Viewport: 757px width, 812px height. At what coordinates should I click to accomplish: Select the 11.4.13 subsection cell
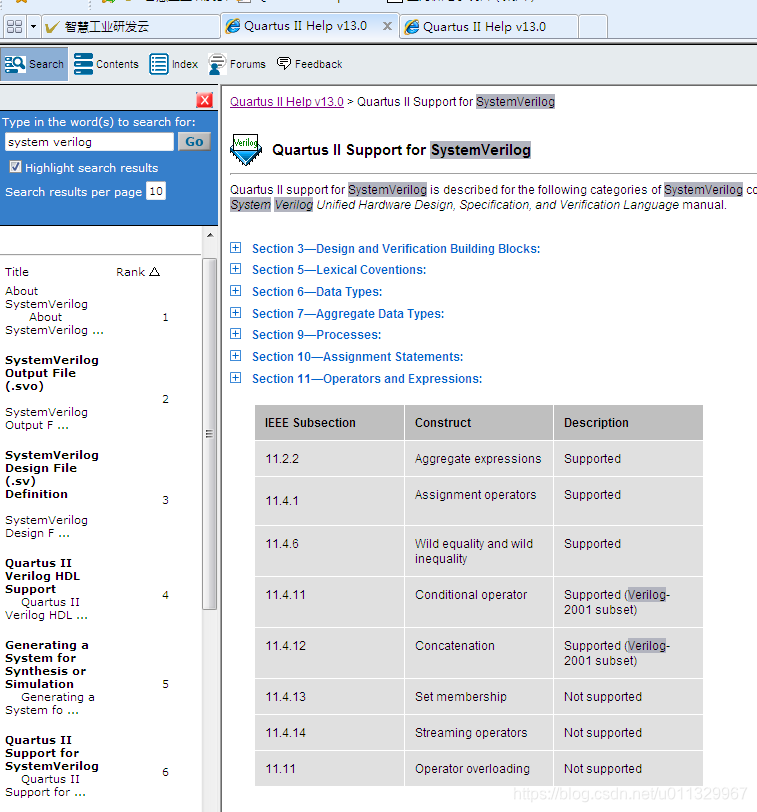tap(329, 697)
